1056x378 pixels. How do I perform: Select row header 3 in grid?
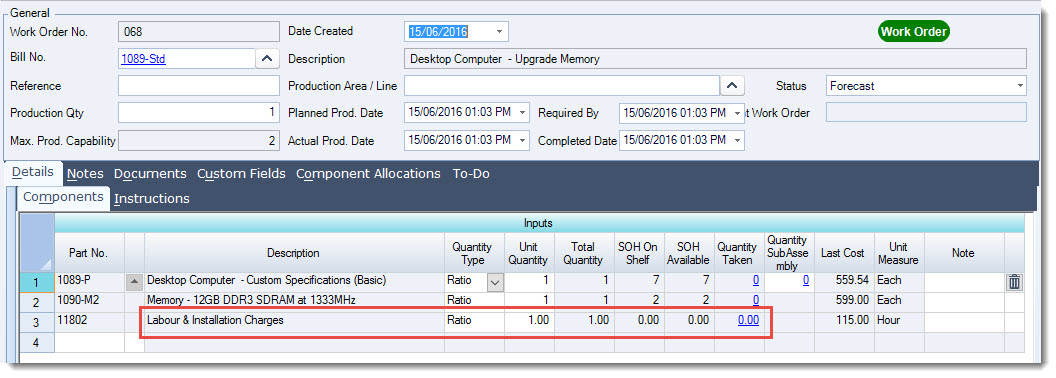tap(36, 322)
